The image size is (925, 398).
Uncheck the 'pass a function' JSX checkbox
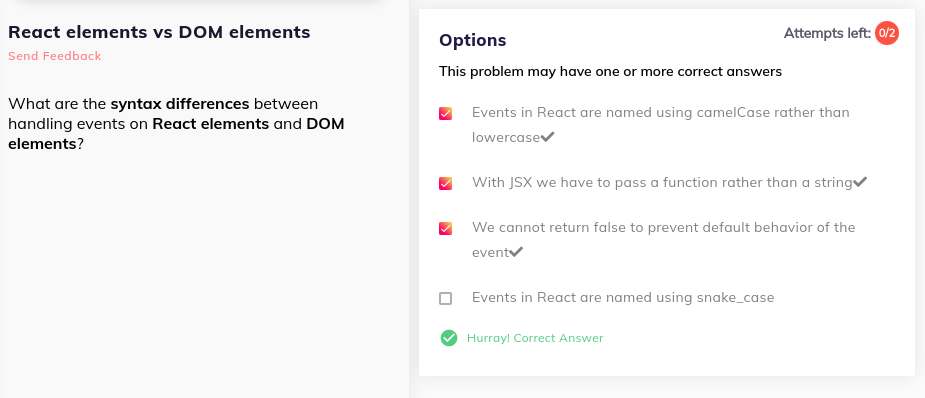[x=445, y=183]
